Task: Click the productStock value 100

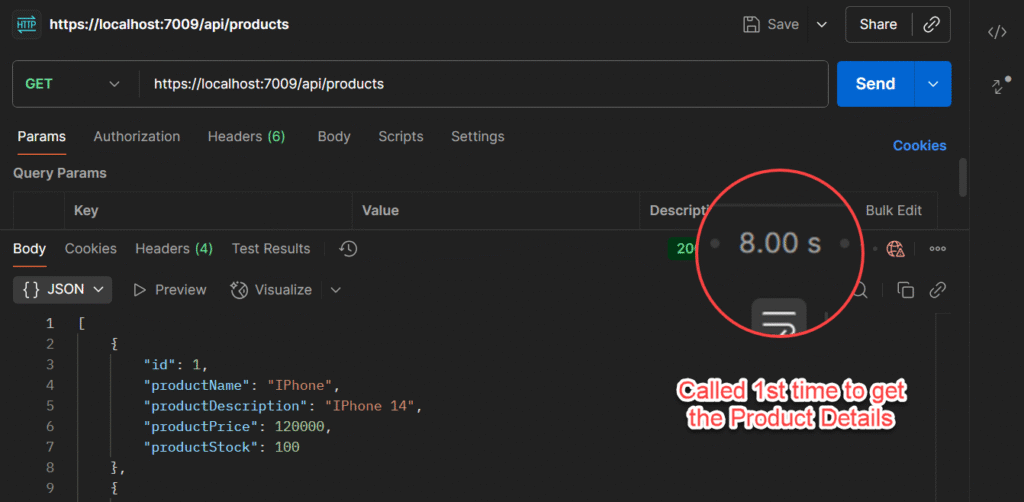Action: pos(287,447)
